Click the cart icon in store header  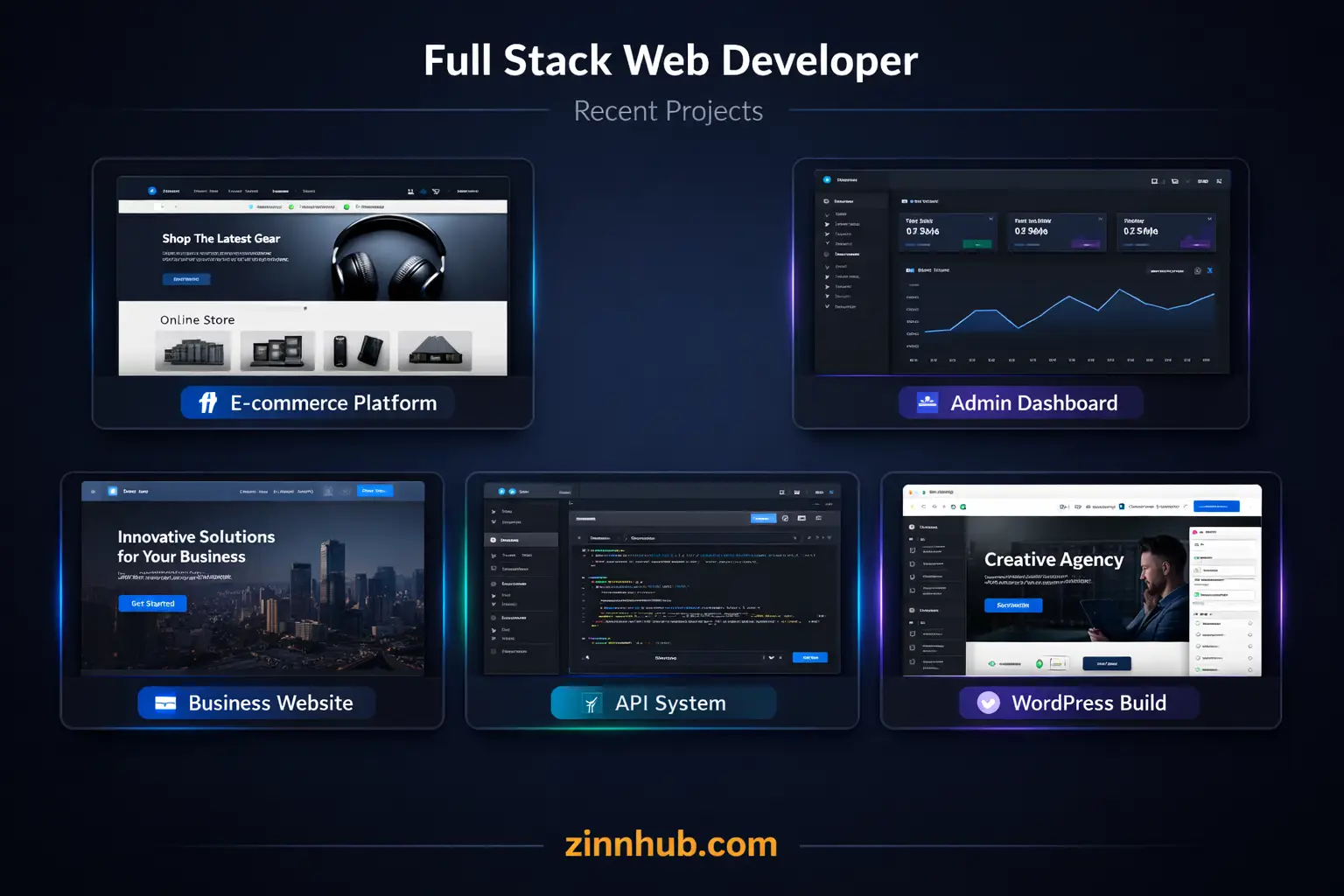coord(436,191)
